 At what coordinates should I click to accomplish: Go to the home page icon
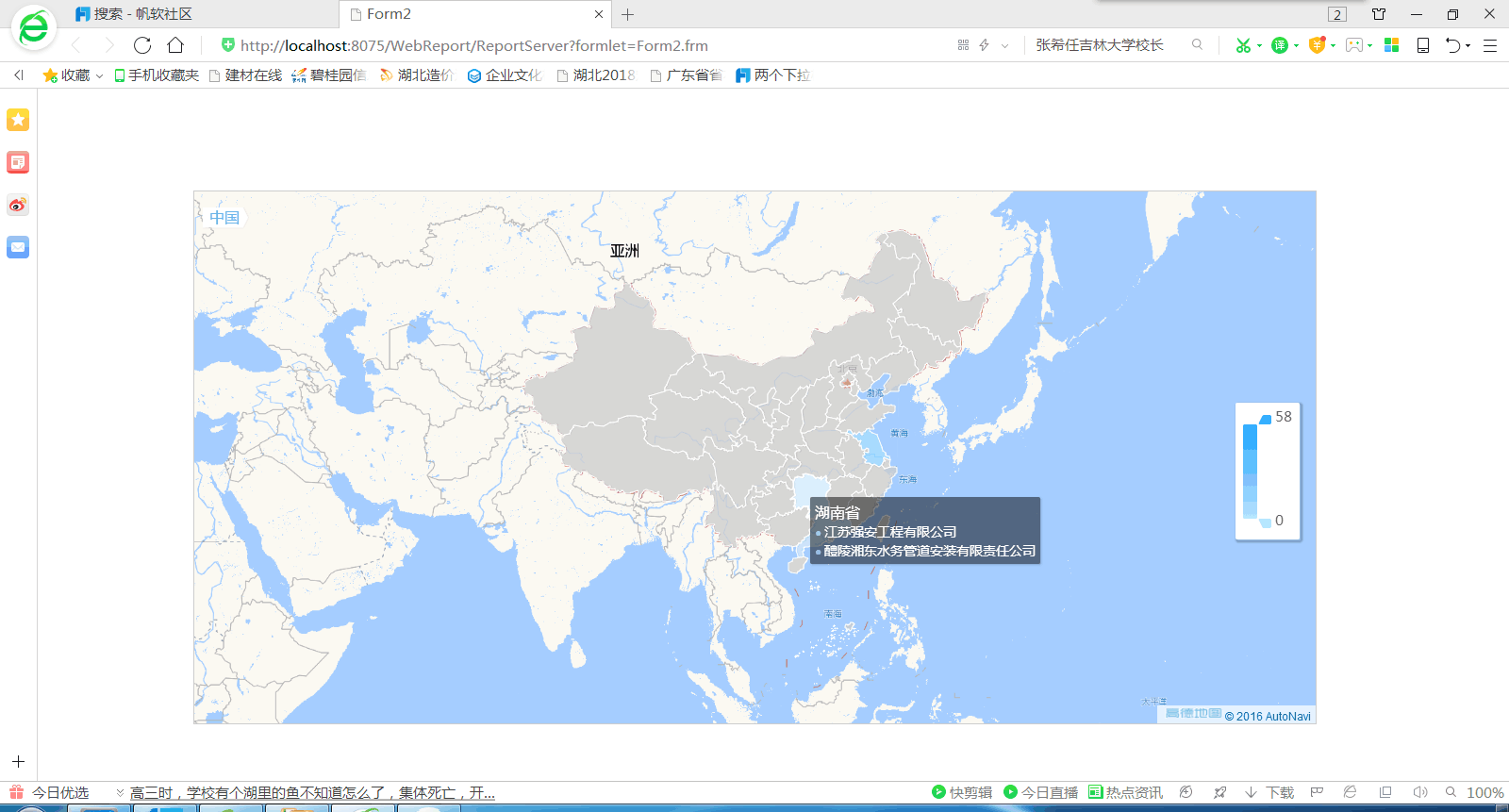175,45
